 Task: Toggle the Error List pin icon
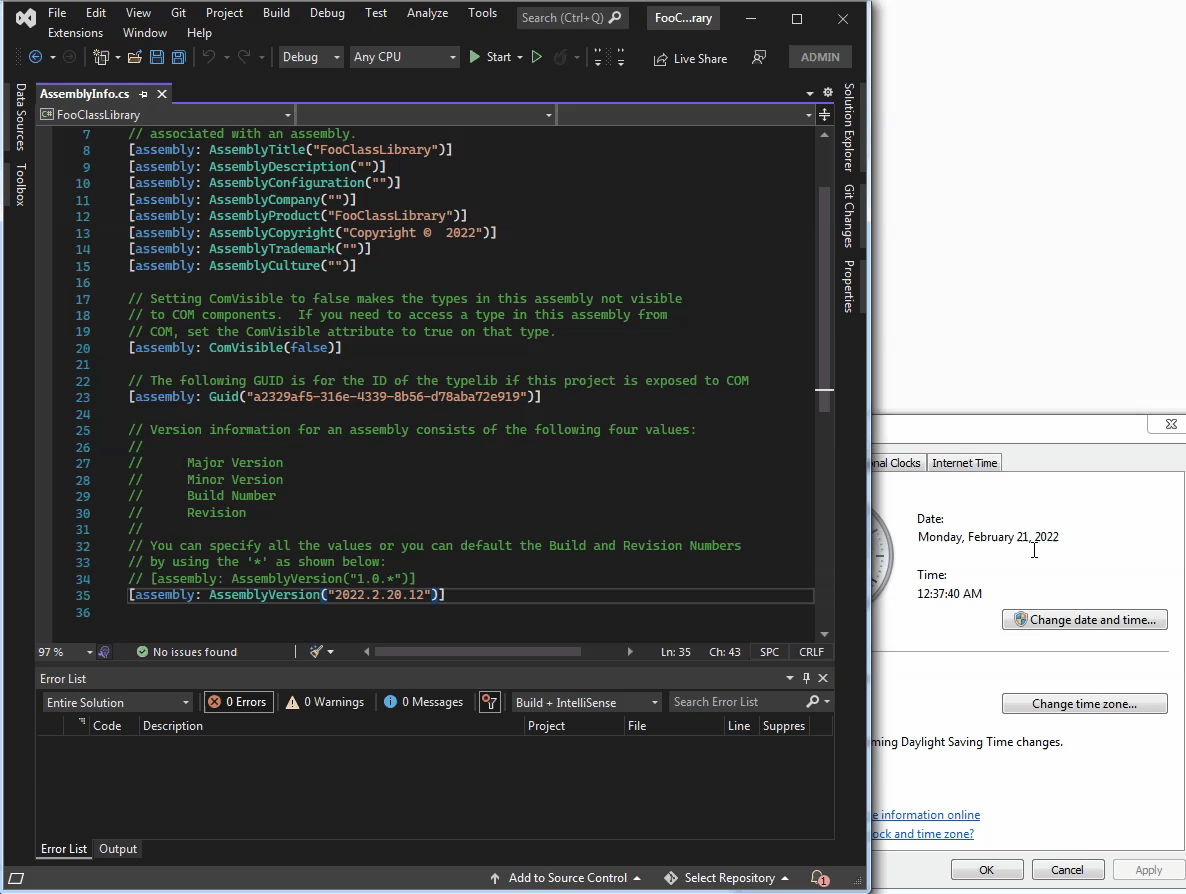point(807,677)
